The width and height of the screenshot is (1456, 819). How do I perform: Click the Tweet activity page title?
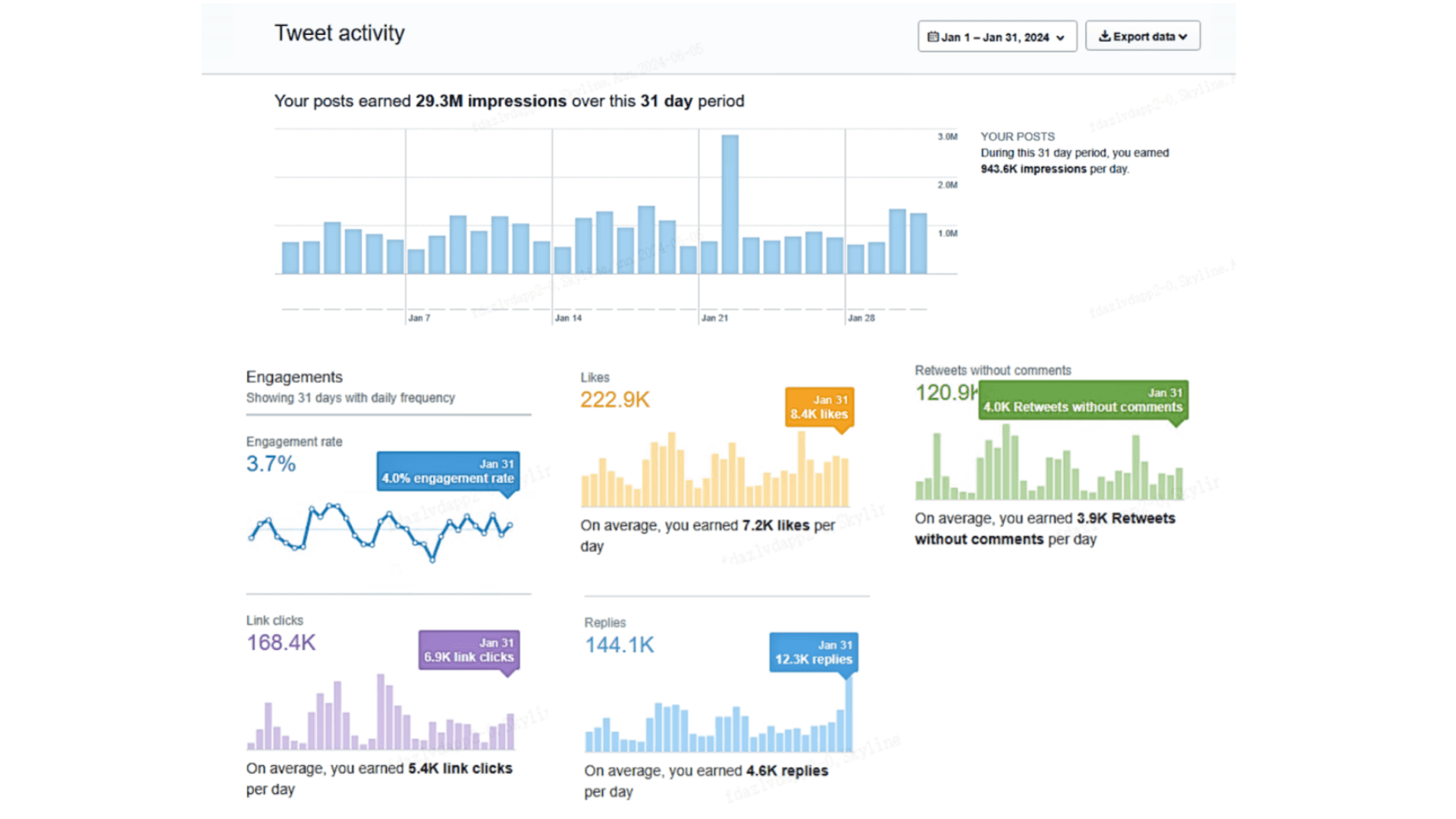coord(339,33)
